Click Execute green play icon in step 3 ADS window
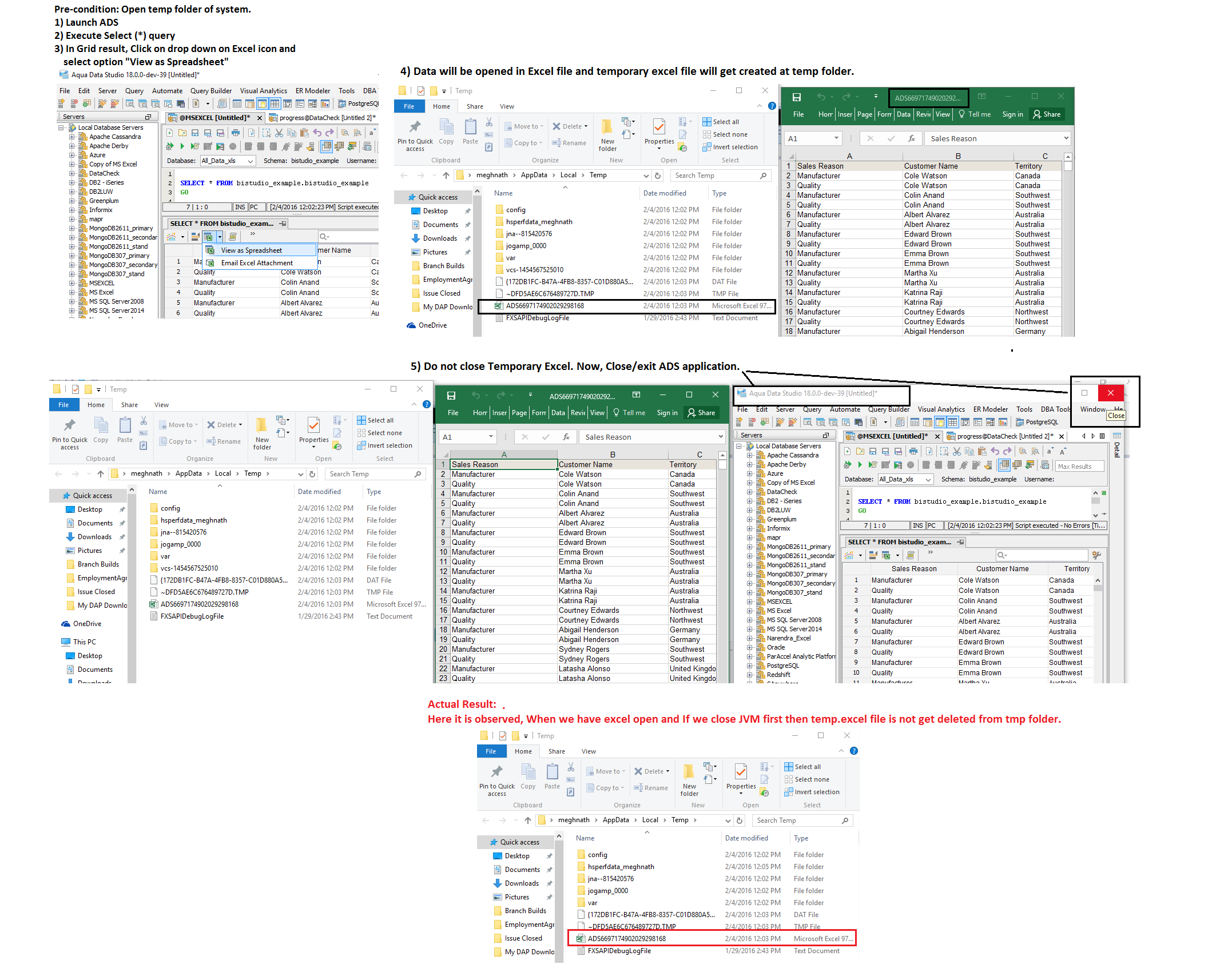 tap(182, 146)
